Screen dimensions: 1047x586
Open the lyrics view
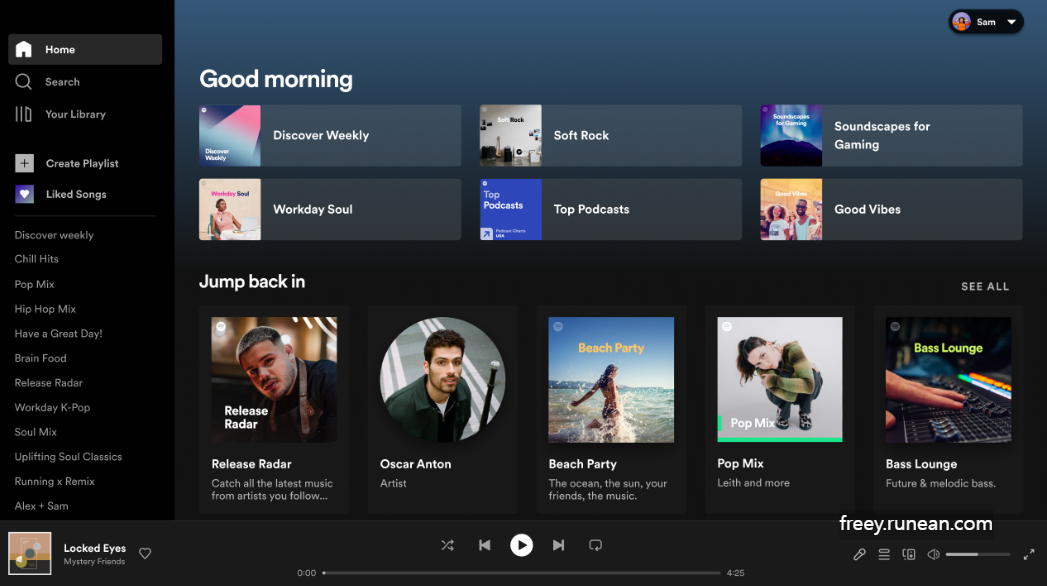point(858,553)
